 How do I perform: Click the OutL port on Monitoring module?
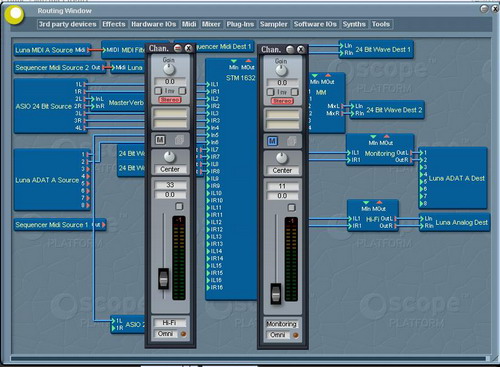(411, 153)
